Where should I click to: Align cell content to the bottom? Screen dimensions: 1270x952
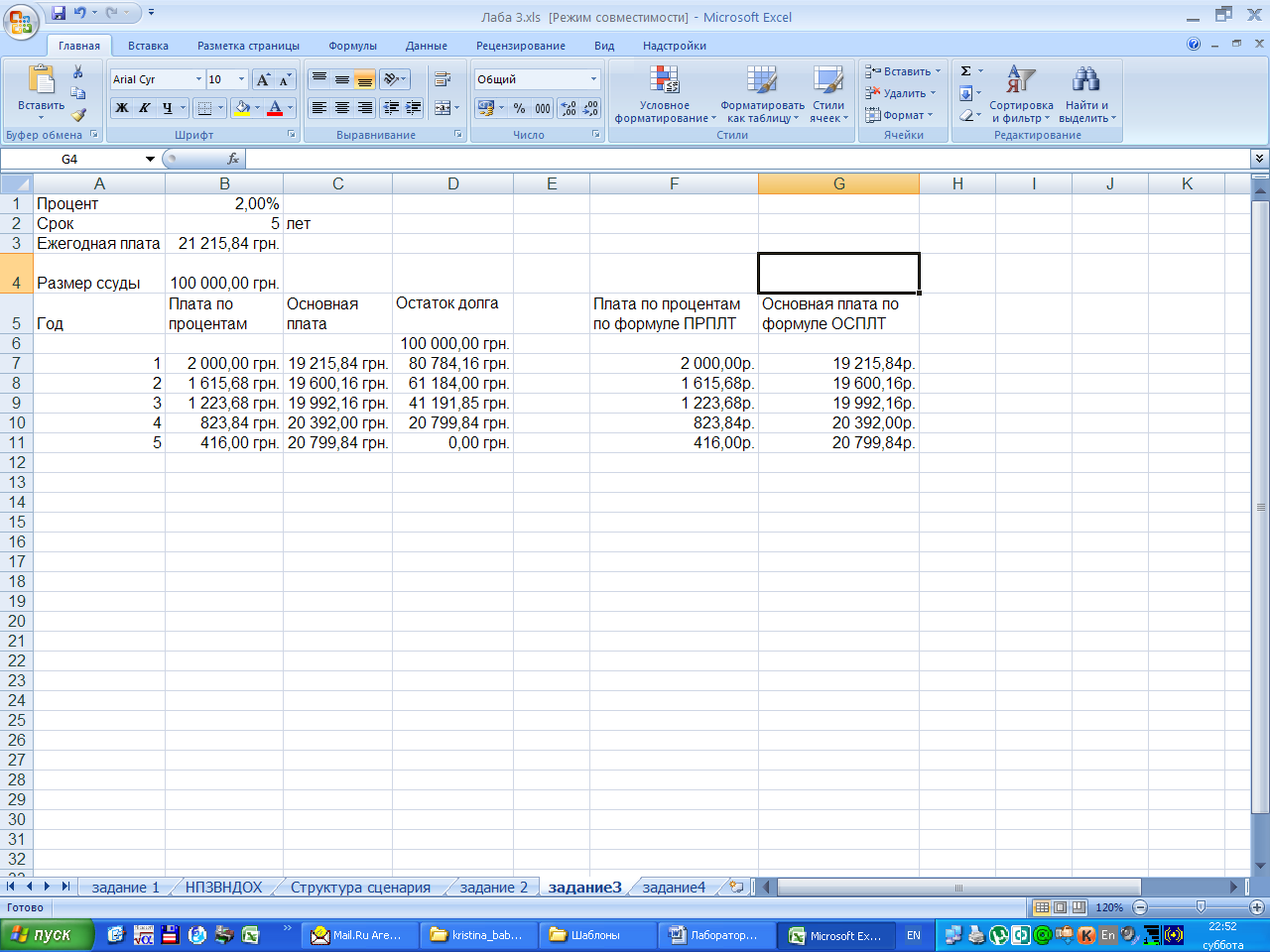pyautogui.click(x=365, y=79)
